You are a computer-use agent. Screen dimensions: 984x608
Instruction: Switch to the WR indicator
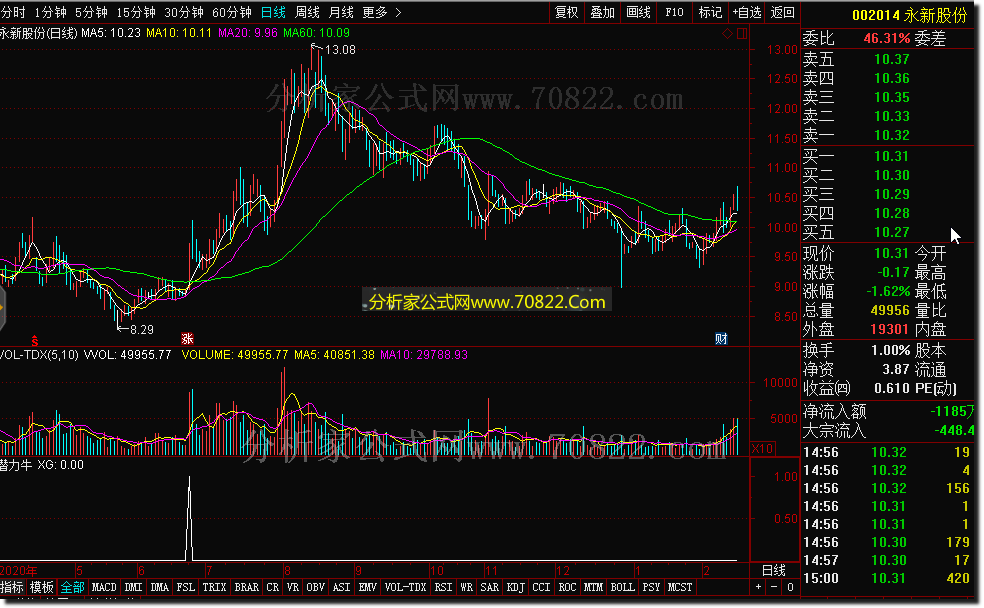pos(467,587)
